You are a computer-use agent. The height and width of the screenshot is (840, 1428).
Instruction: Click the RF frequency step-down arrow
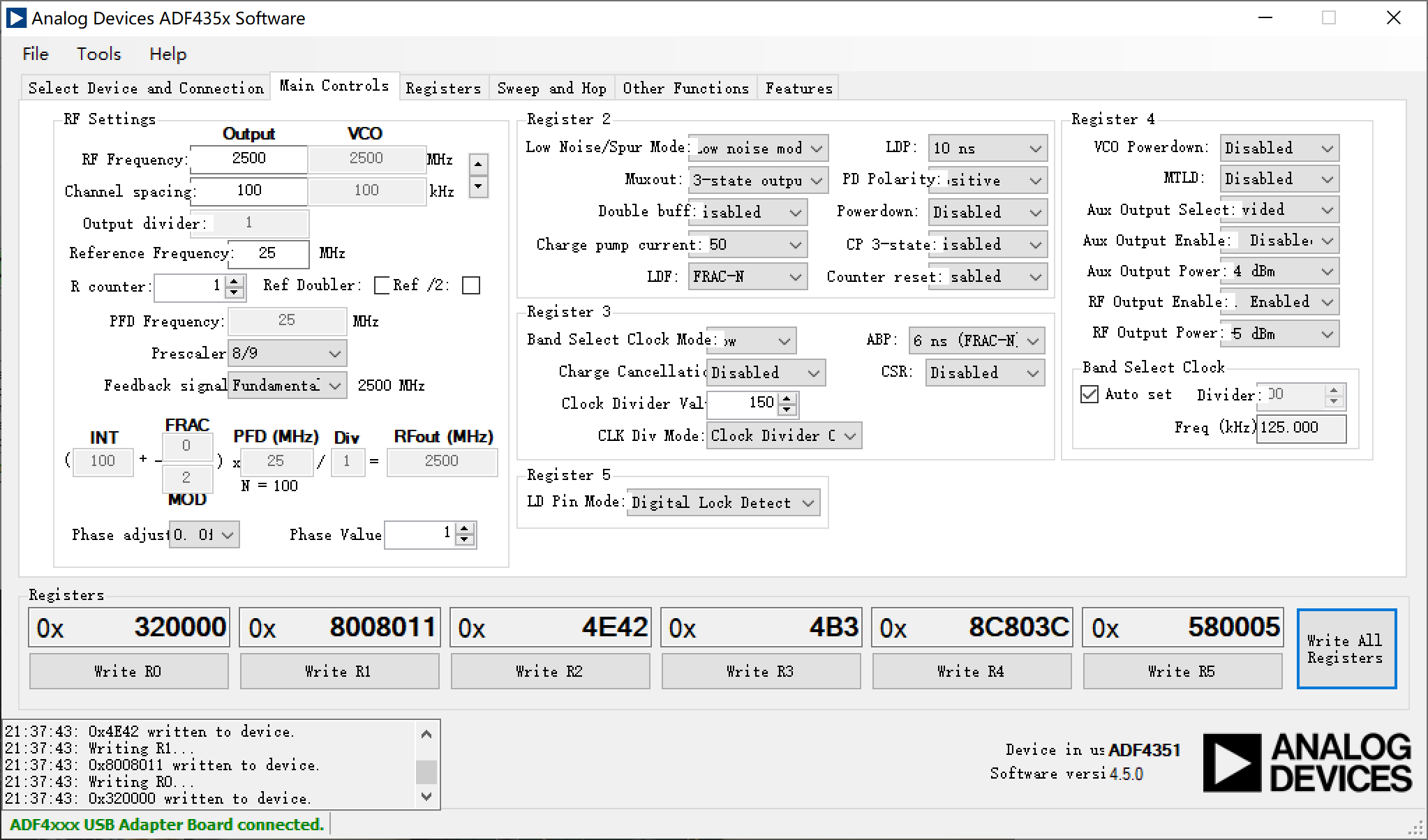478,186
